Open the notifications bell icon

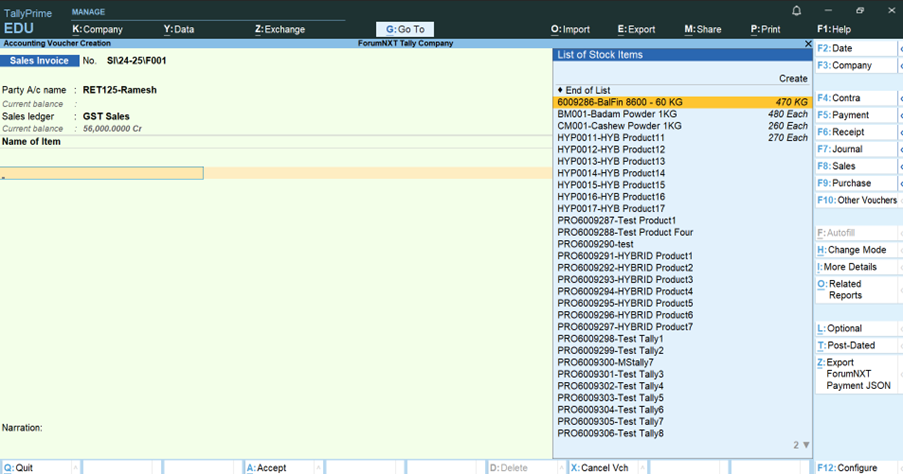coord(796,10)
